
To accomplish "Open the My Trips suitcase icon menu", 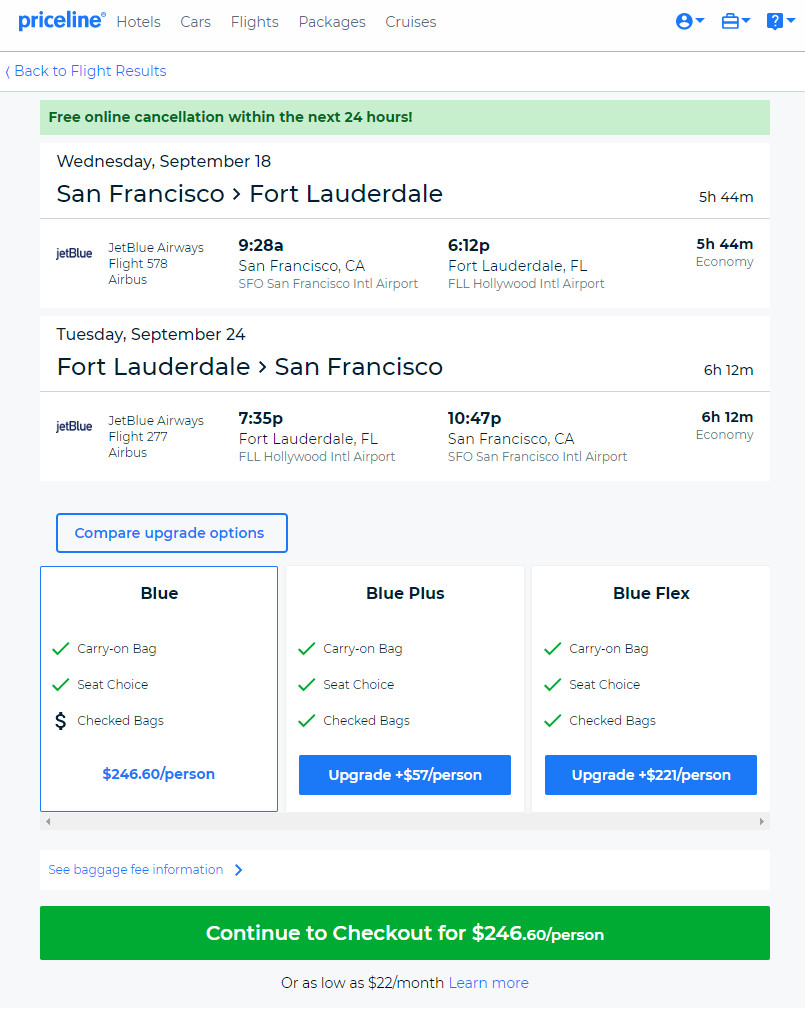I will coord(730,21).
